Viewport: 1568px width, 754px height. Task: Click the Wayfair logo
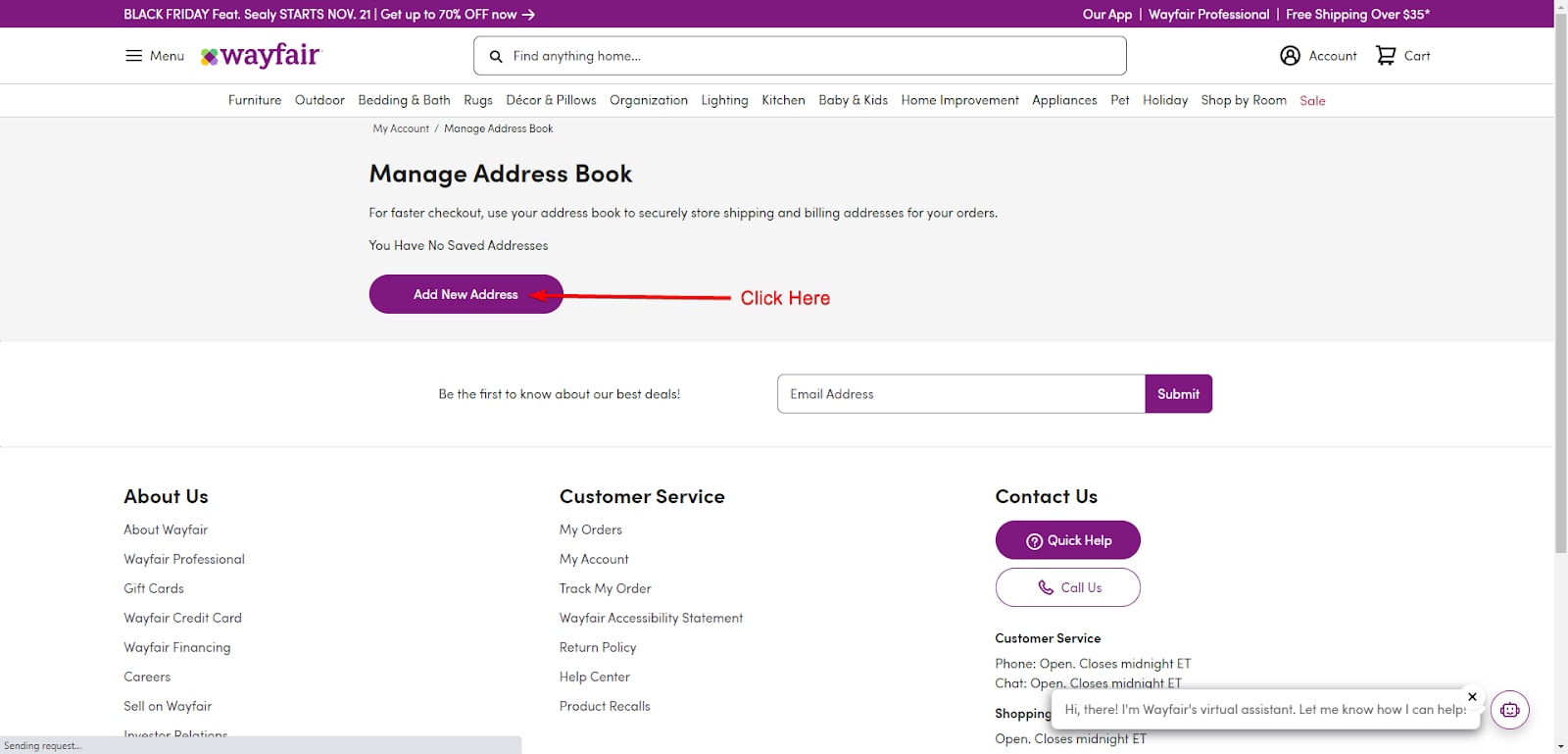[261, 56]
